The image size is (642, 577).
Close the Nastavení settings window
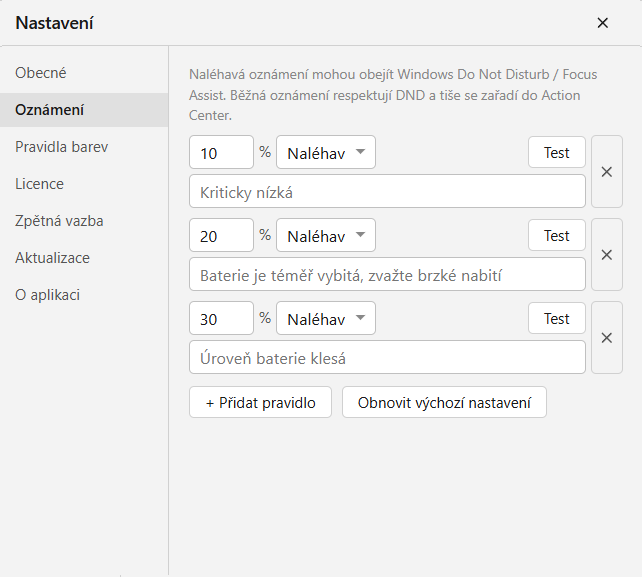(x=602, y=23)
